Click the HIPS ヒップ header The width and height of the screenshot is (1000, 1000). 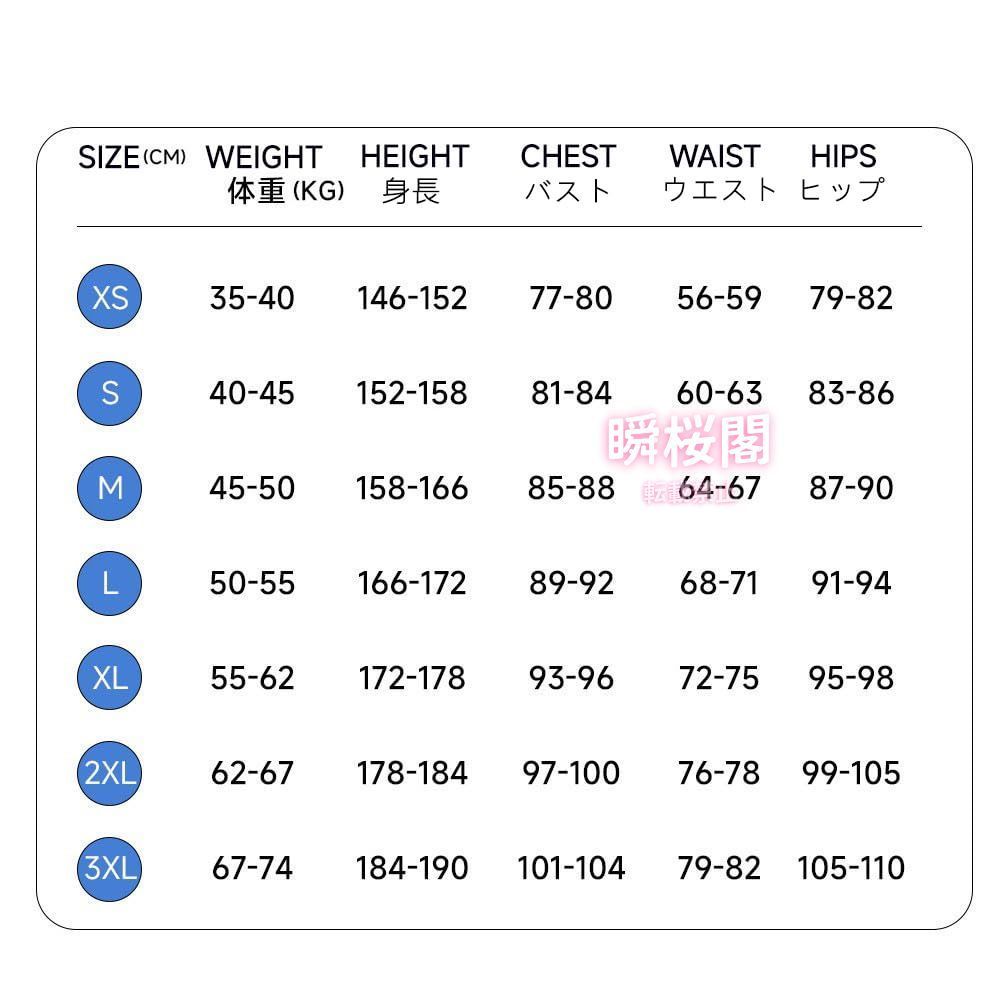point(843,173)
